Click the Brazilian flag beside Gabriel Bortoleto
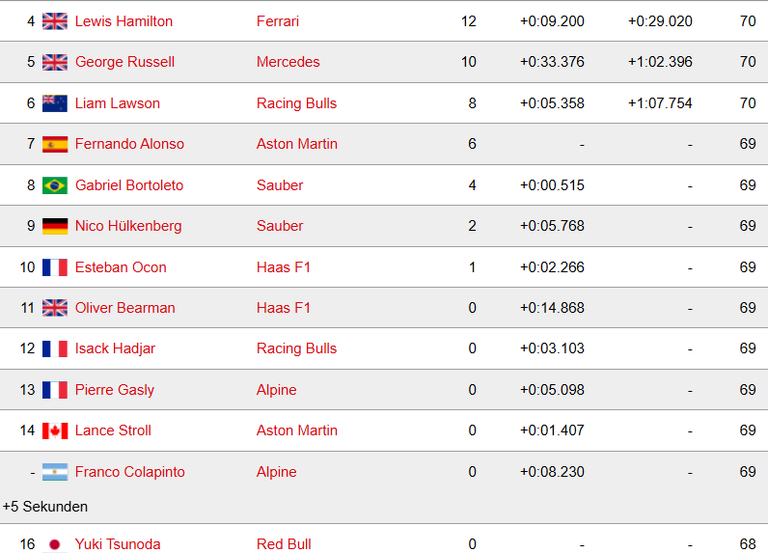The image size is (768, 558). [55, 186]
